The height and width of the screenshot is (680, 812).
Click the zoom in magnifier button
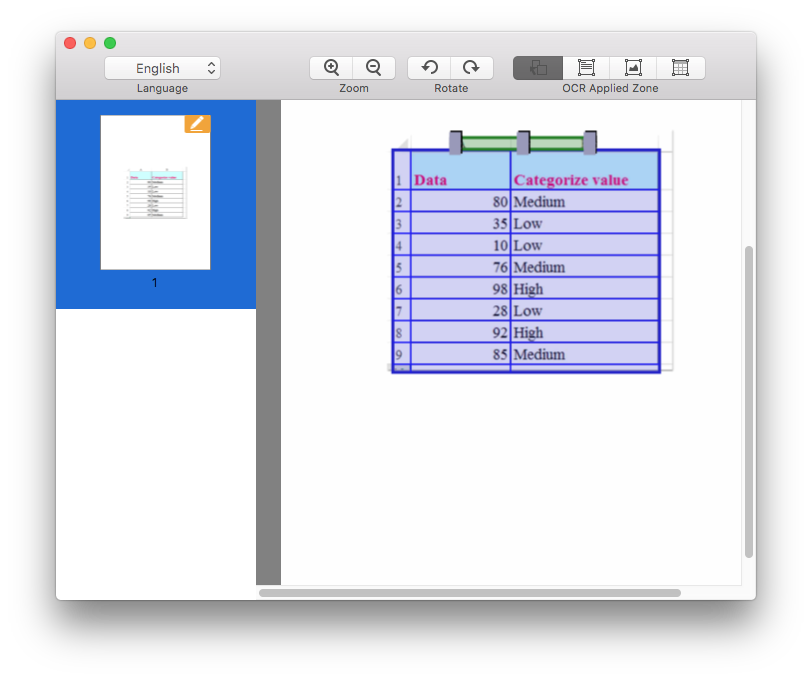point(331,68)
